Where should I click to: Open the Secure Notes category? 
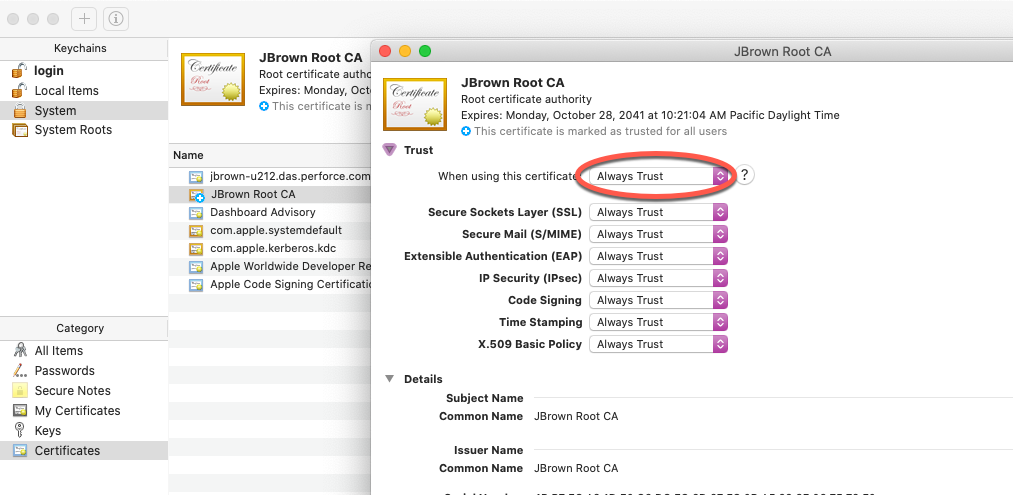pos(72,391)
